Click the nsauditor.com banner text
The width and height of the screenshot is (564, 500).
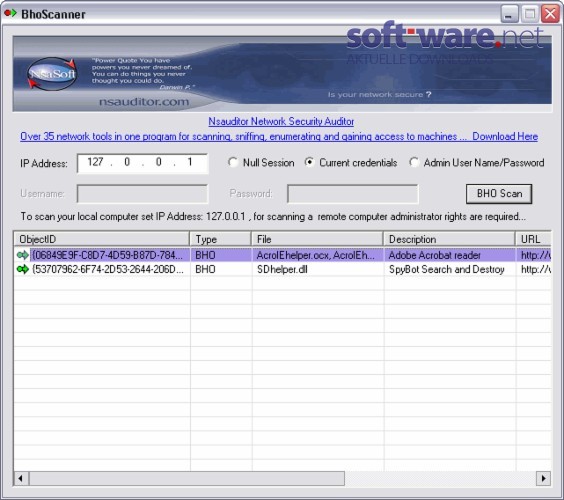click(x=144, y=102)
